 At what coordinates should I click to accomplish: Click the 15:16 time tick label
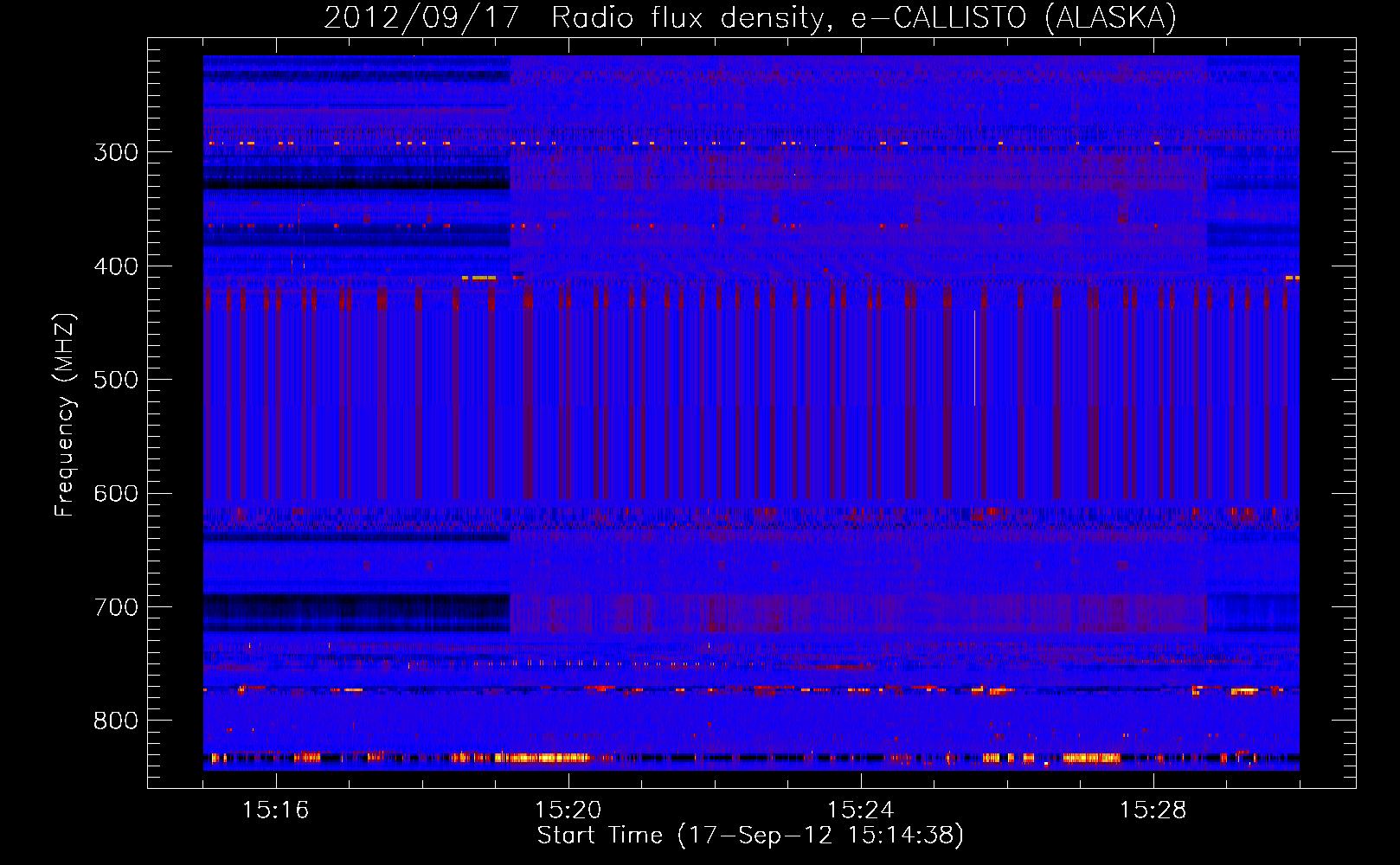(276, 811)
